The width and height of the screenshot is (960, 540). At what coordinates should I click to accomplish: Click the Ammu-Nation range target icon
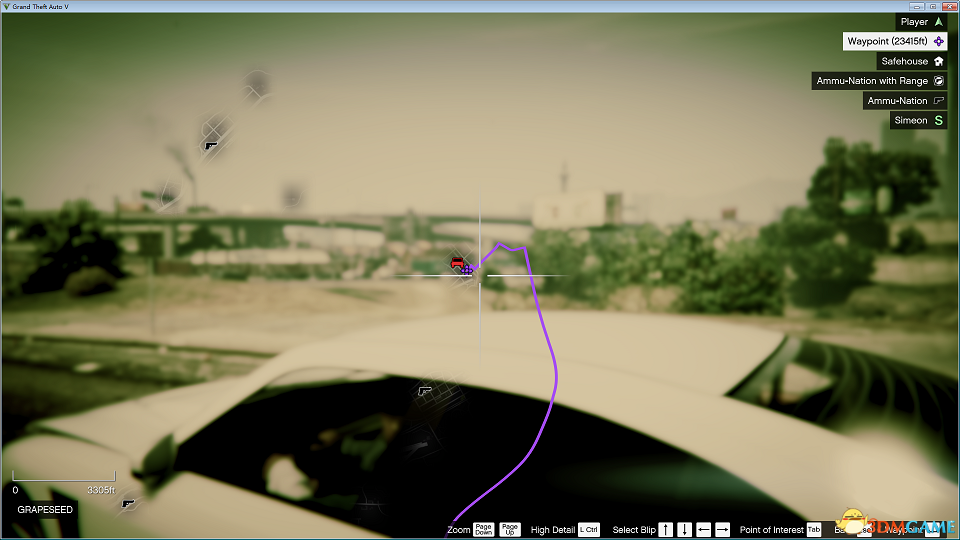click(939, 81)
